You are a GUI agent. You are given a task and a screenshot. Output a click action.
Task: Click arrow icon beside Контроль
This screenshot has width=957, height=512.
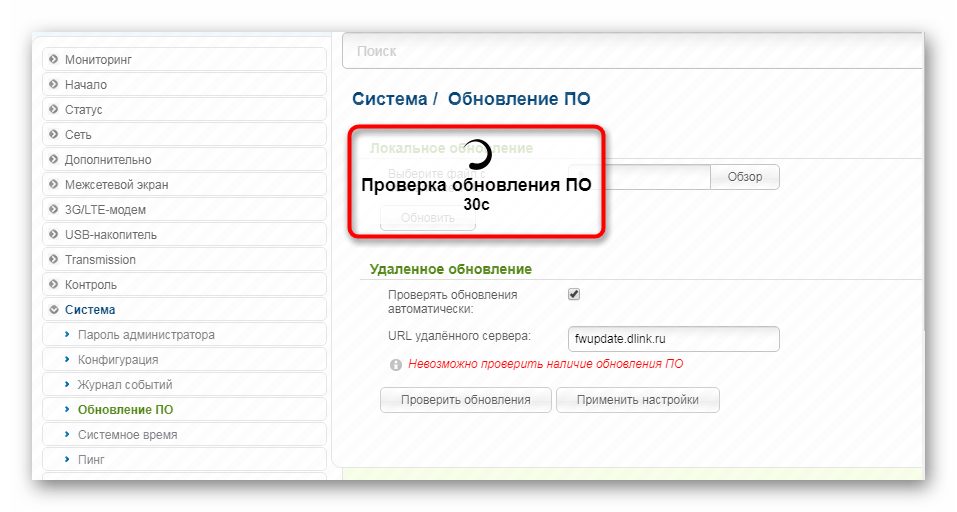coord(54,285)
